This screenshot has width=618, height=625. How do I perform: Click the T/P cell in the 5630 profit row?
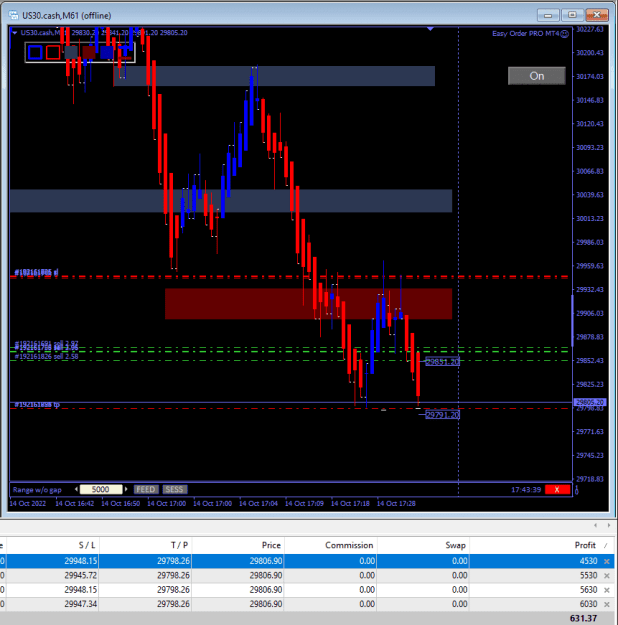point(173,590)
